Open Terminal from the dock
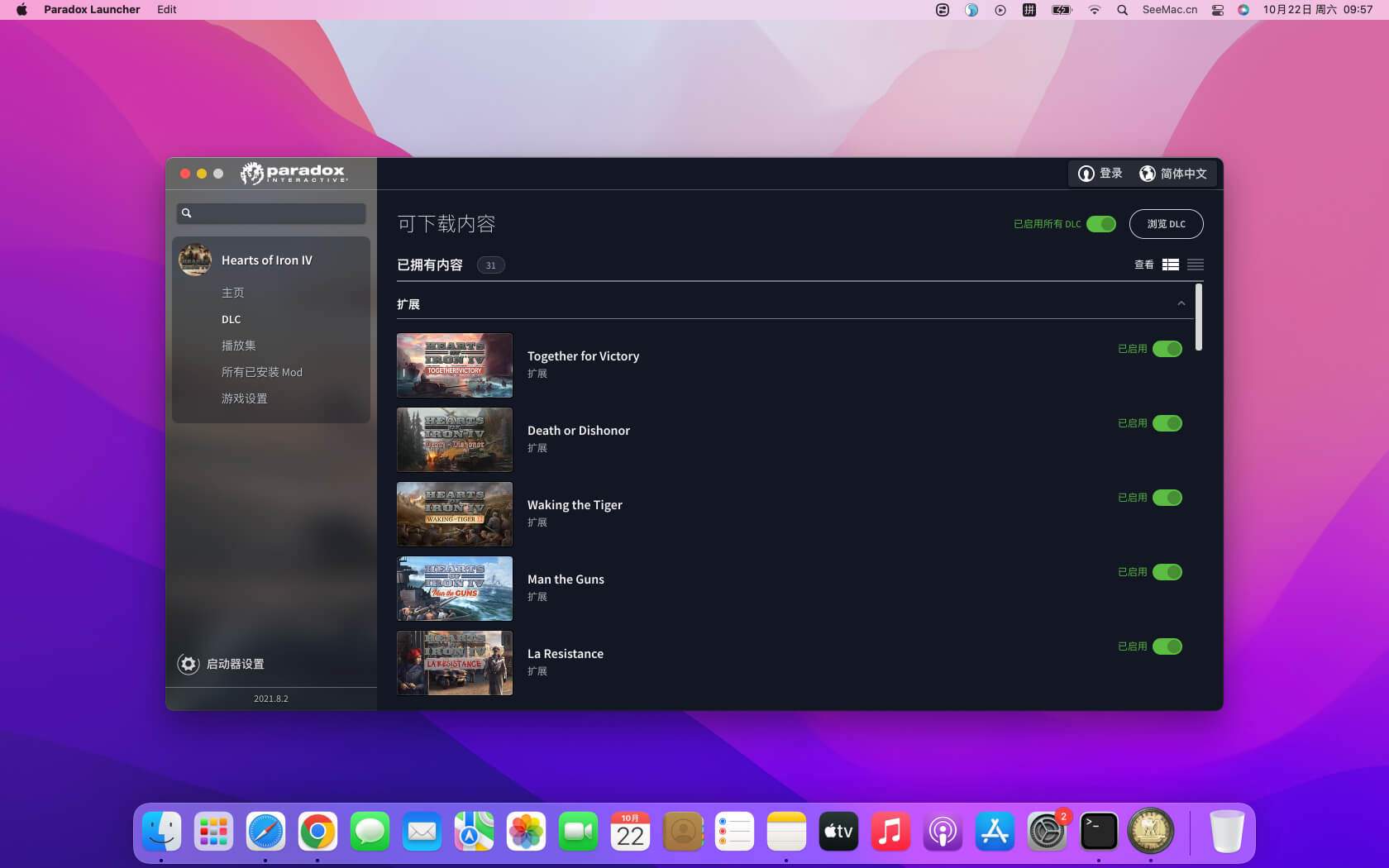The width and height of the screenshot is (1389, 868). pos(1099,832)
